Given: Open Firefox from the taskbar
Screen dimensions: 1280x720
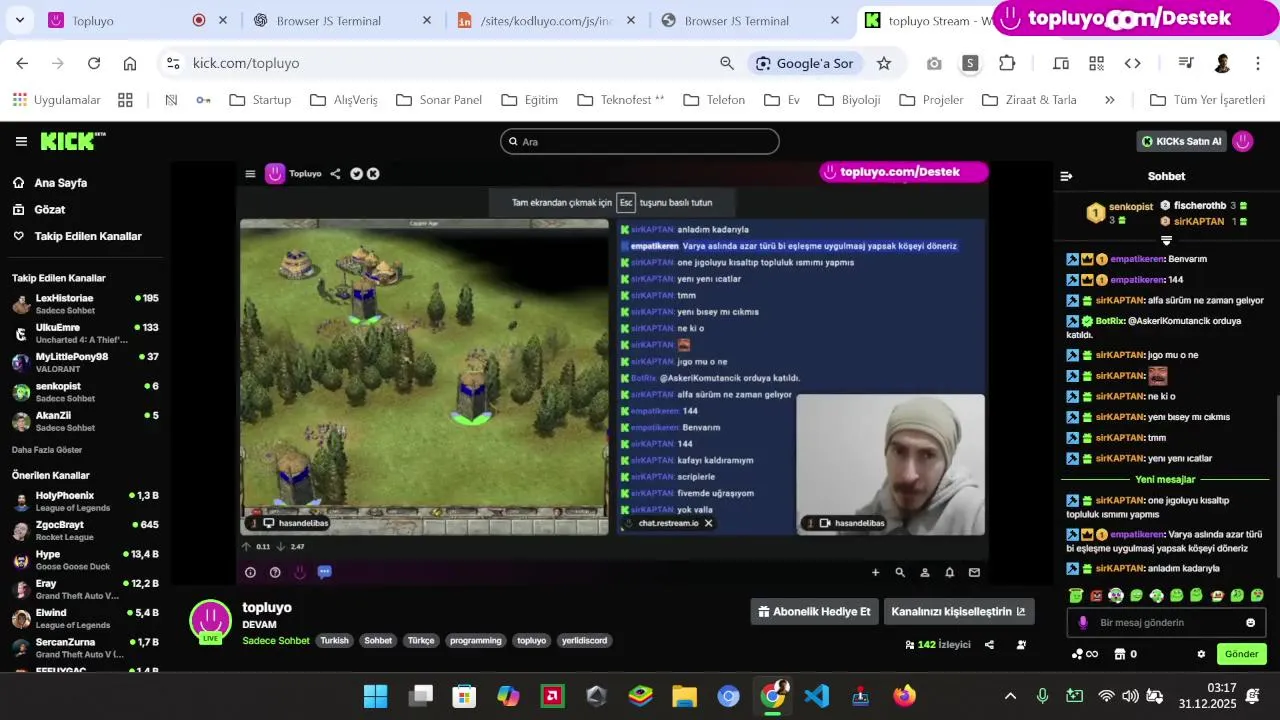Looking at the screenshot, I should click(905, 696).
